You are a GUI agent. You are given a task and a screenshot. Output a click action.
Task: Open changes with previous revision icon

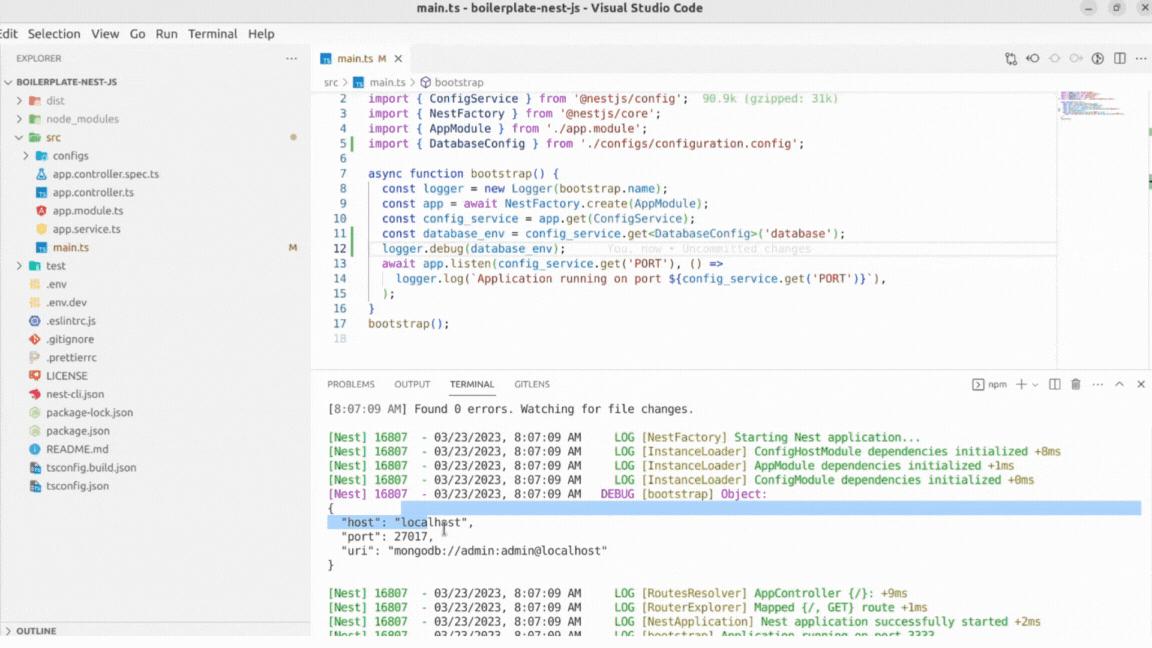1032,59
